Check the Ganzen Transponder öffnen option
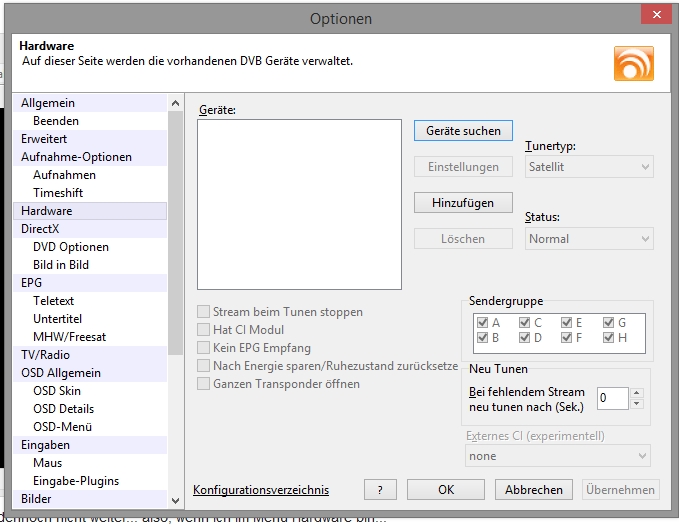Image resolution: width=679 pixels, height=525 pixels. click(x=205, y=384)
